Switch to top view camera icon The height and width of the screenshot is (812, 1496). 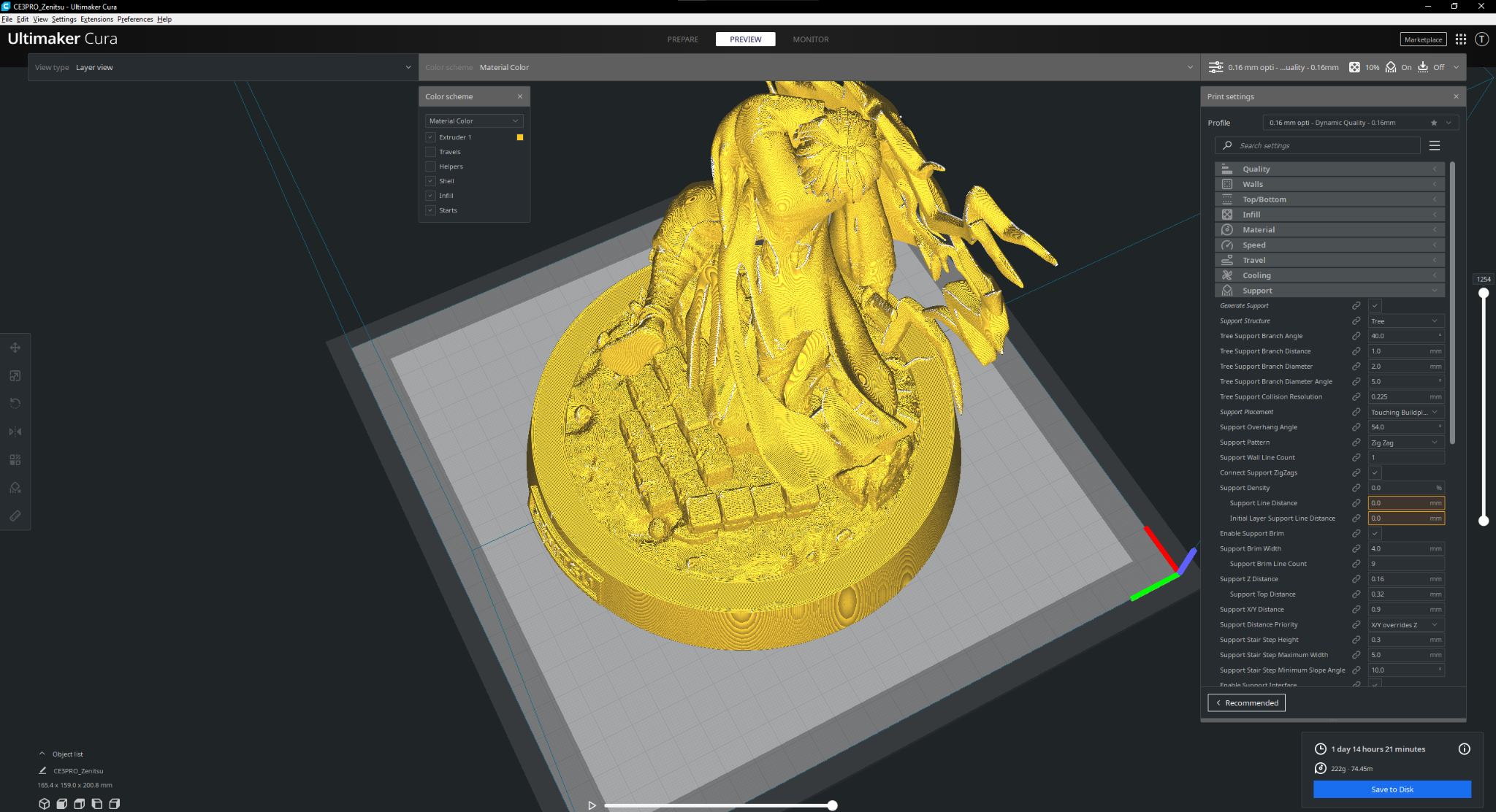pos(80,803)
